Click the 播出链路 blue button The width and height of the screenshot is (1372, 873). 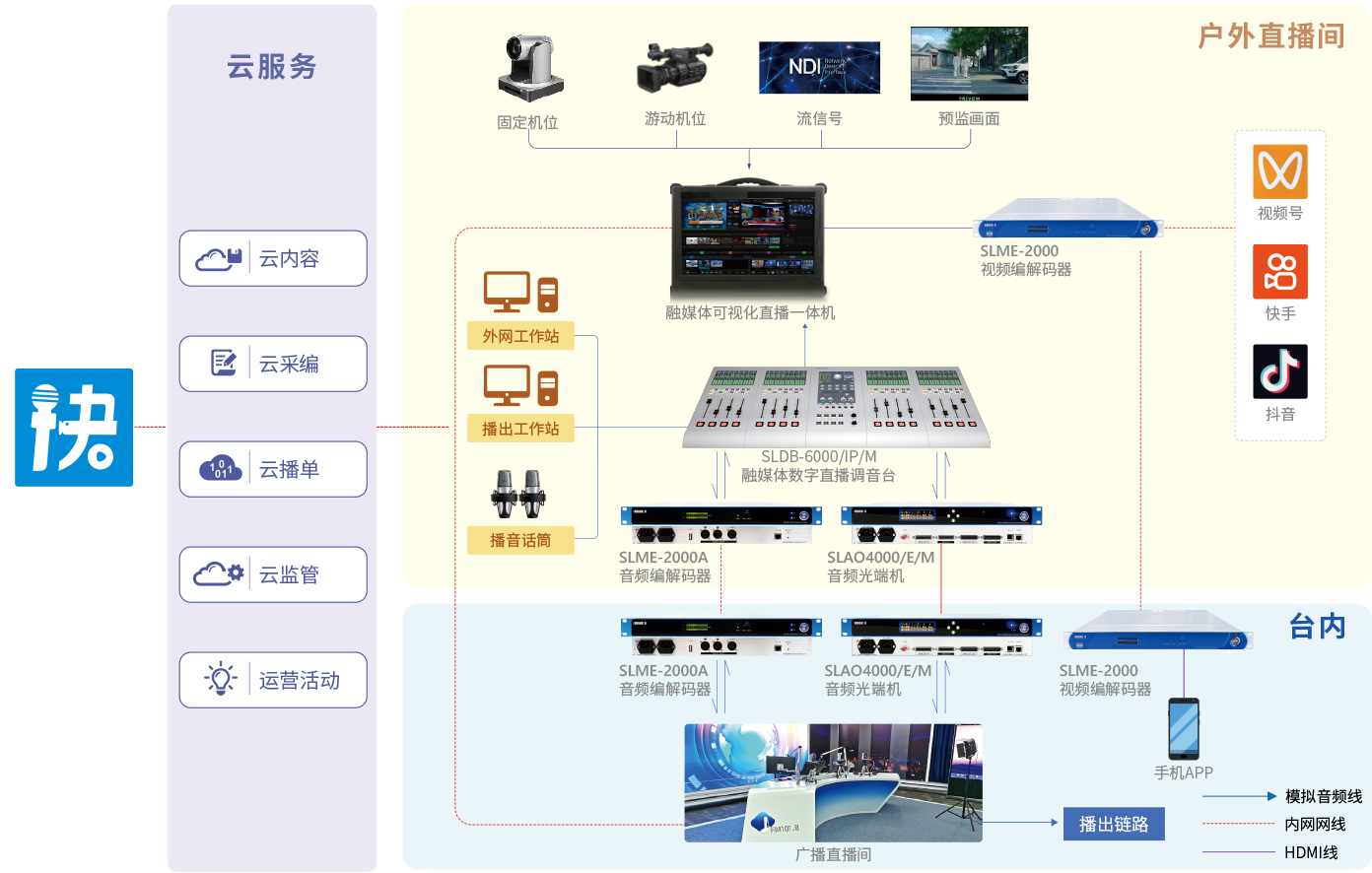[1114, 824]
